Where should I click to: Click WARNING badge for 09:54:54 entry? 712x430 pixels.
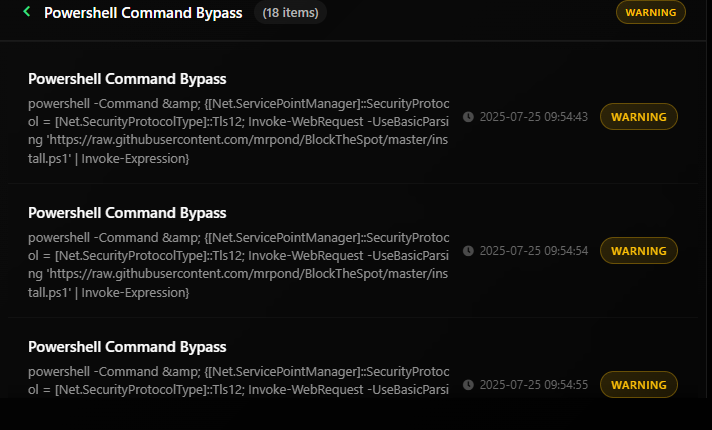[639, 251]
